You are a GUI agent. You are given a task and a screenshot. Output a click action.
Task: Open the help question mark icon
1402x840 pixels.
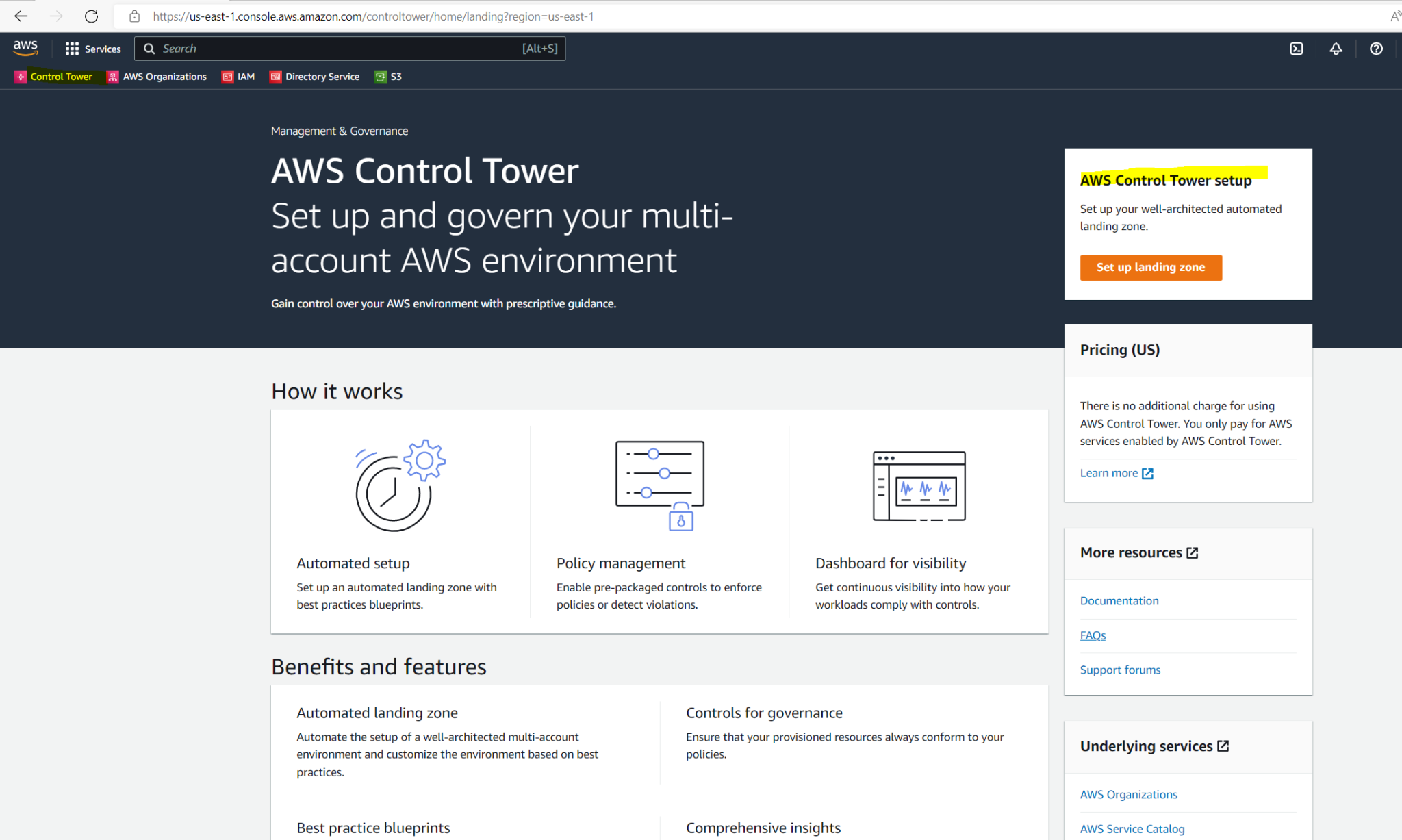click(1376, 49)
